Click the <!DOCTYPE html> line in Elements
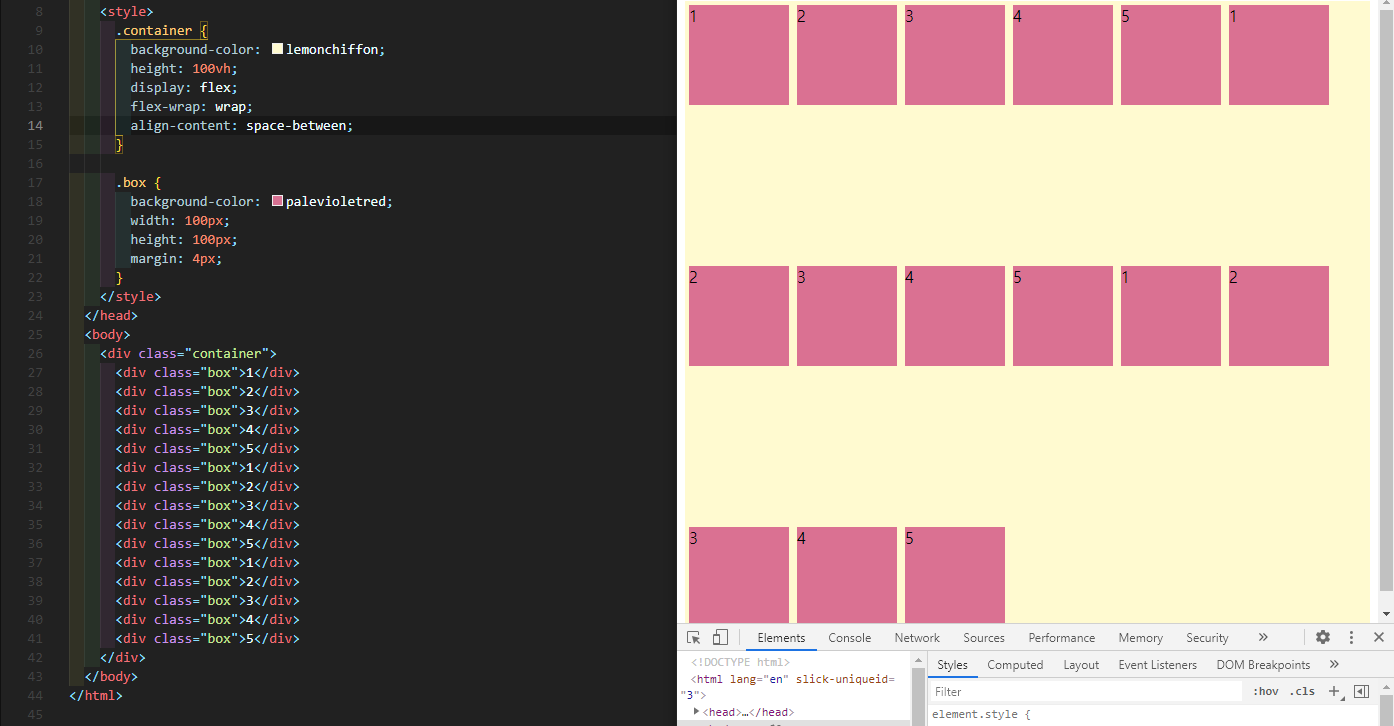 pyautogui.click(x=740, y=662)
